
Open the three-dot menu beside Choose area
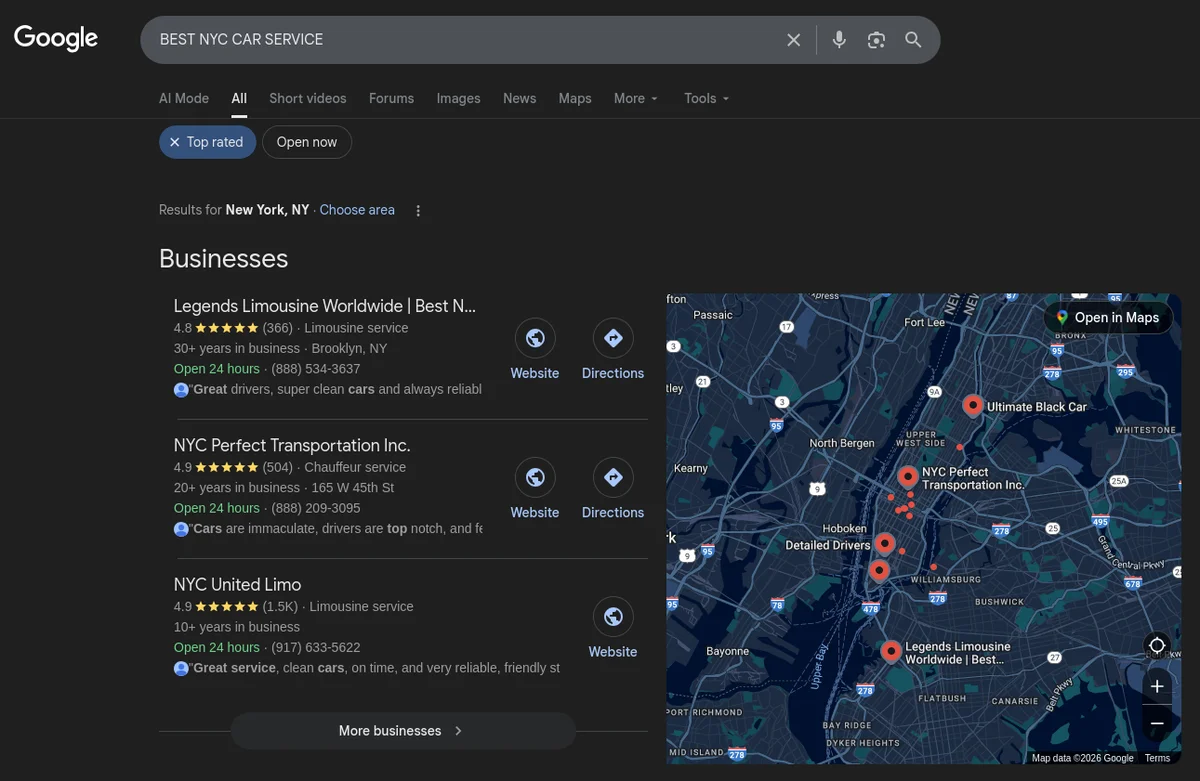[x=418, y=211]
